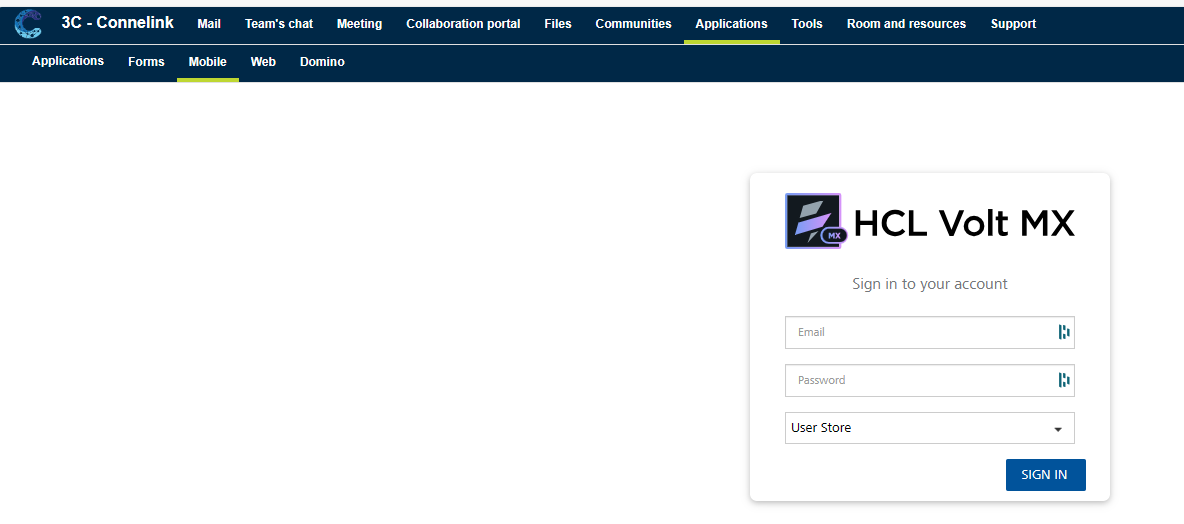The image size is (1184, 524).
Task: Click password manager icon in Password field
Action: pos(1064,380)
